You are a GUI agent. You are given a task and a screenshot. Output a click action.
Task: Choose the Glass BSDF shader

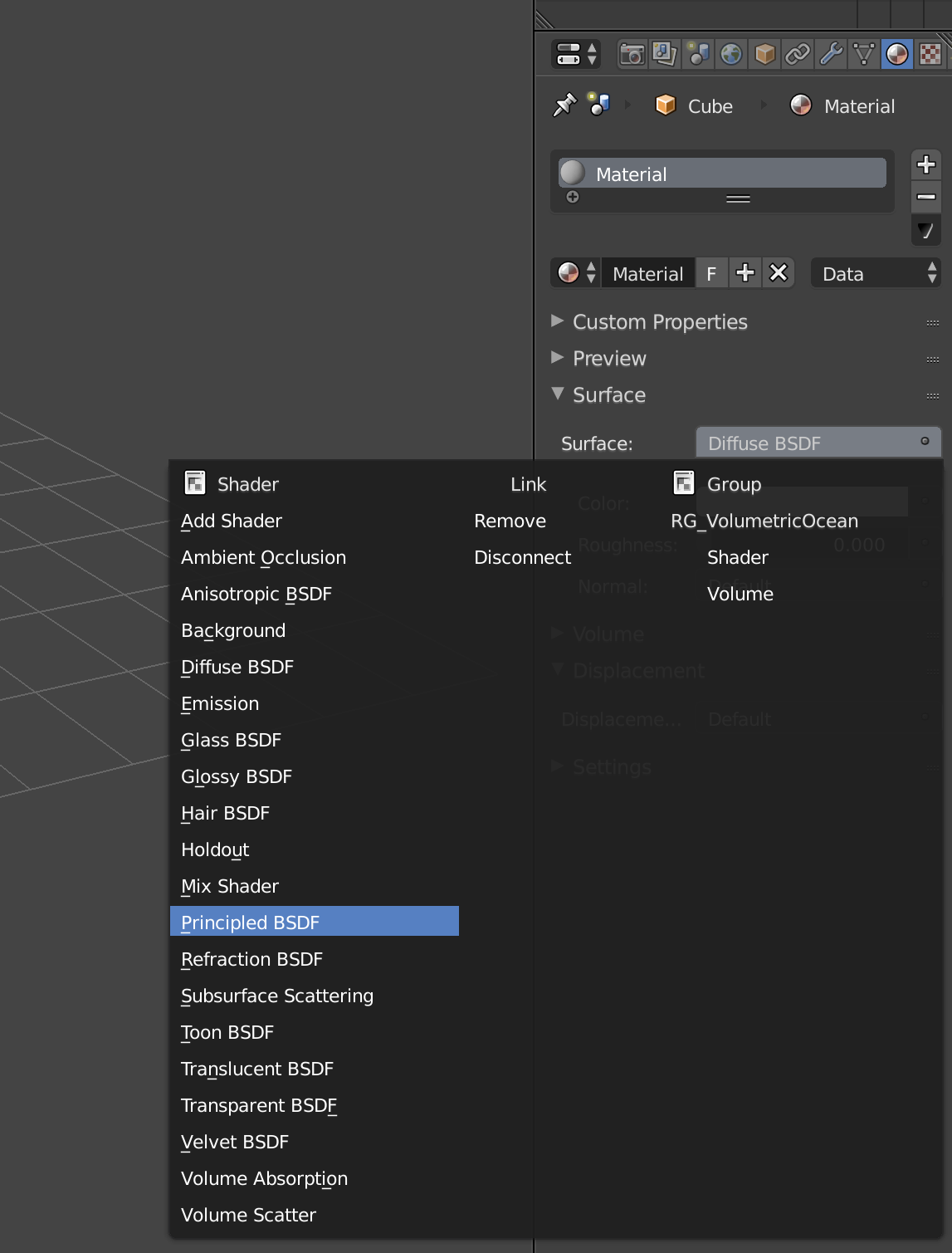coord(315,740)
